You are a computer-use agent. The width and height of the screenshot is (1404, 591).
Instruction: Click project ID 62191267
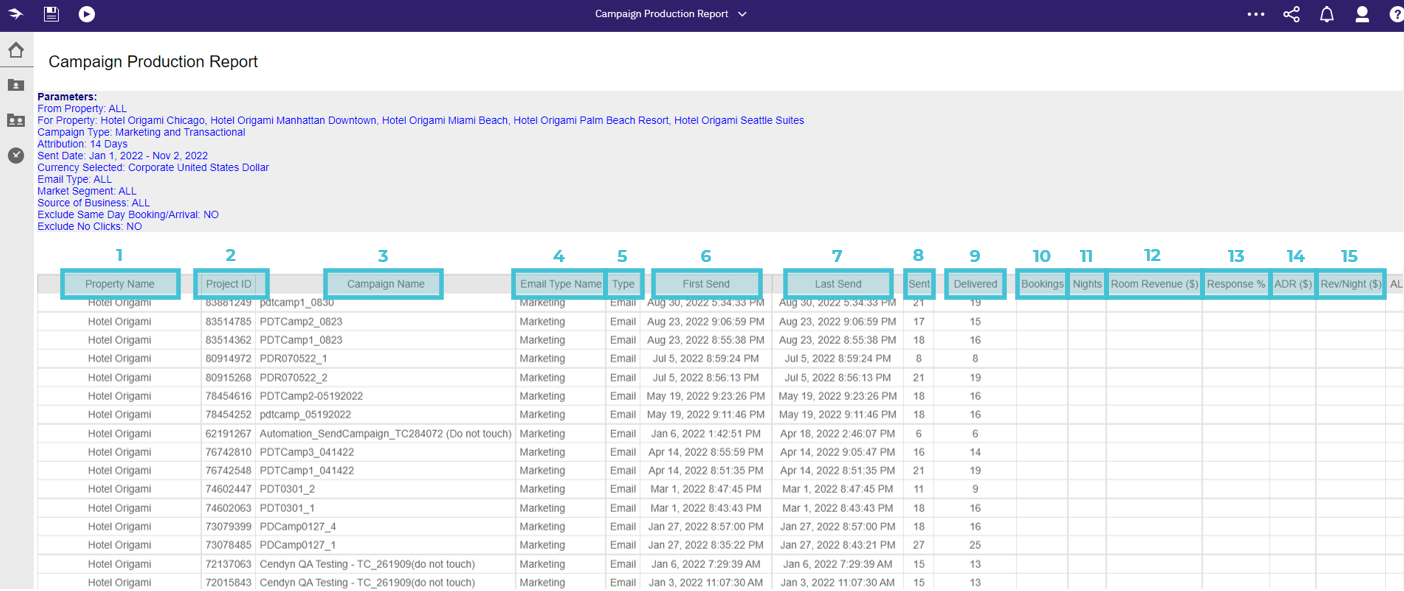[229, 434]
